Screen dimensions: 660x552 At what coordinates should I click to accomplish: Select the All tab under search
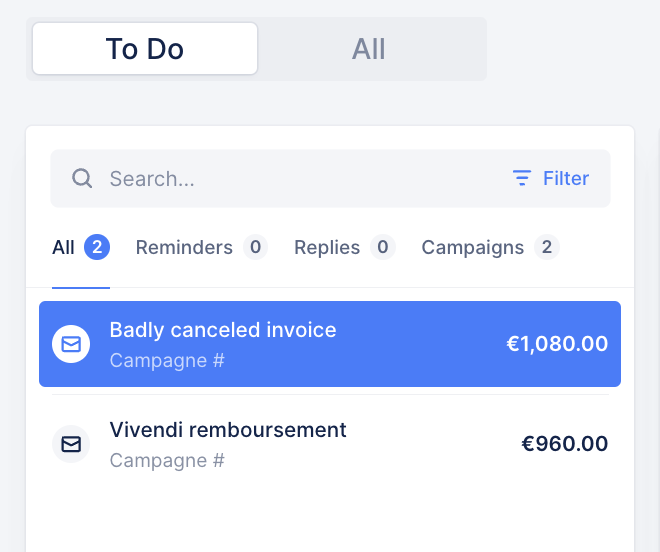click(64, 247)
